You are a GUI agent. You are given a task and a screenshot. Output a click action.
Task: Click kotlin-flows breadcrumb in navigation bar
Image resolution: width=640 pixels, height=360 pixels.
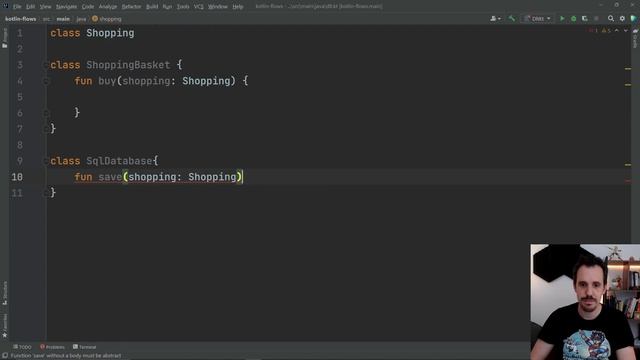tap(20, 19)
